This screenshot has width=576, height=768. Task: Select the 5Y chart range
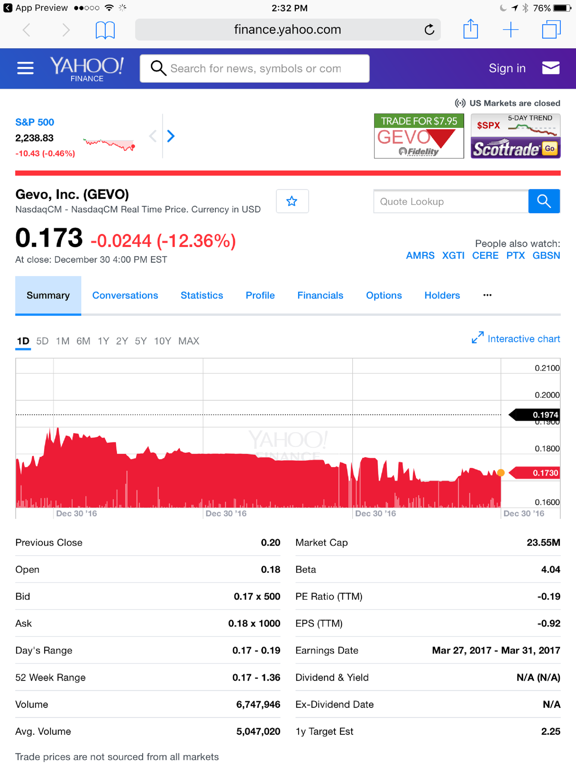(141, 341)
